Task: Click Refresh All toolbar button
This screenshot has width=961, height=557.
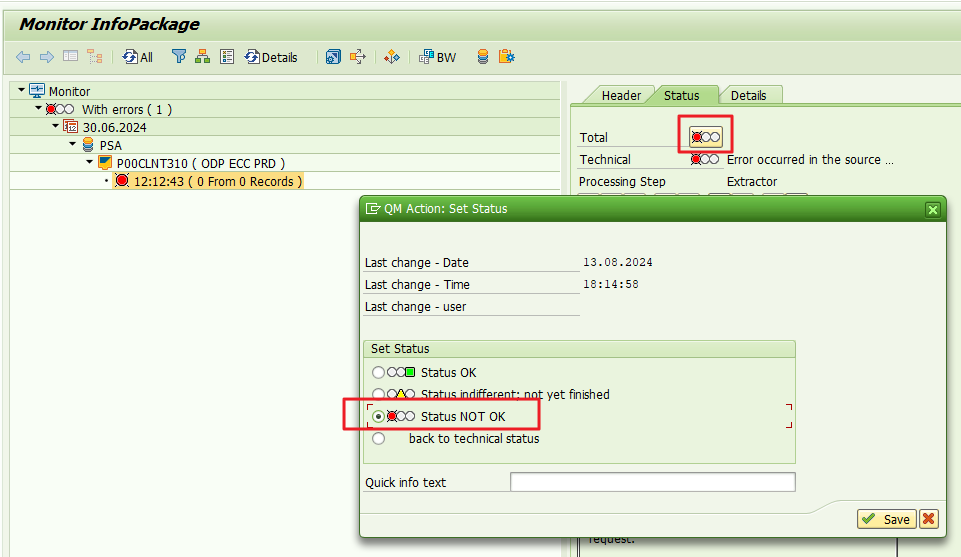Action: coord(137,57)
